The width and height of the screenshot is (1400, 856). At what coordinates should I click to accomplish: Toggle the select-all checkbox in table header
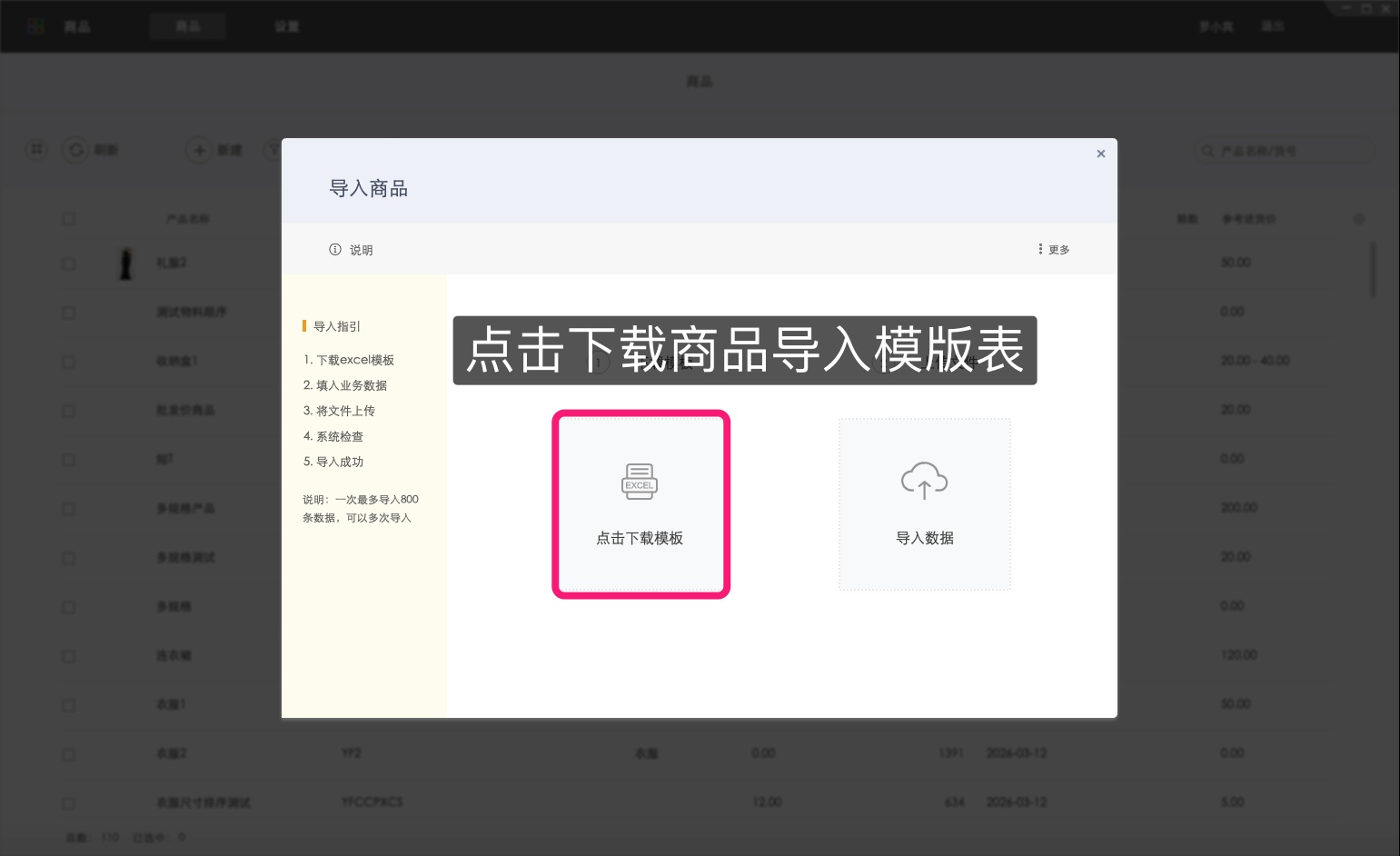click(x=69, y=219)
